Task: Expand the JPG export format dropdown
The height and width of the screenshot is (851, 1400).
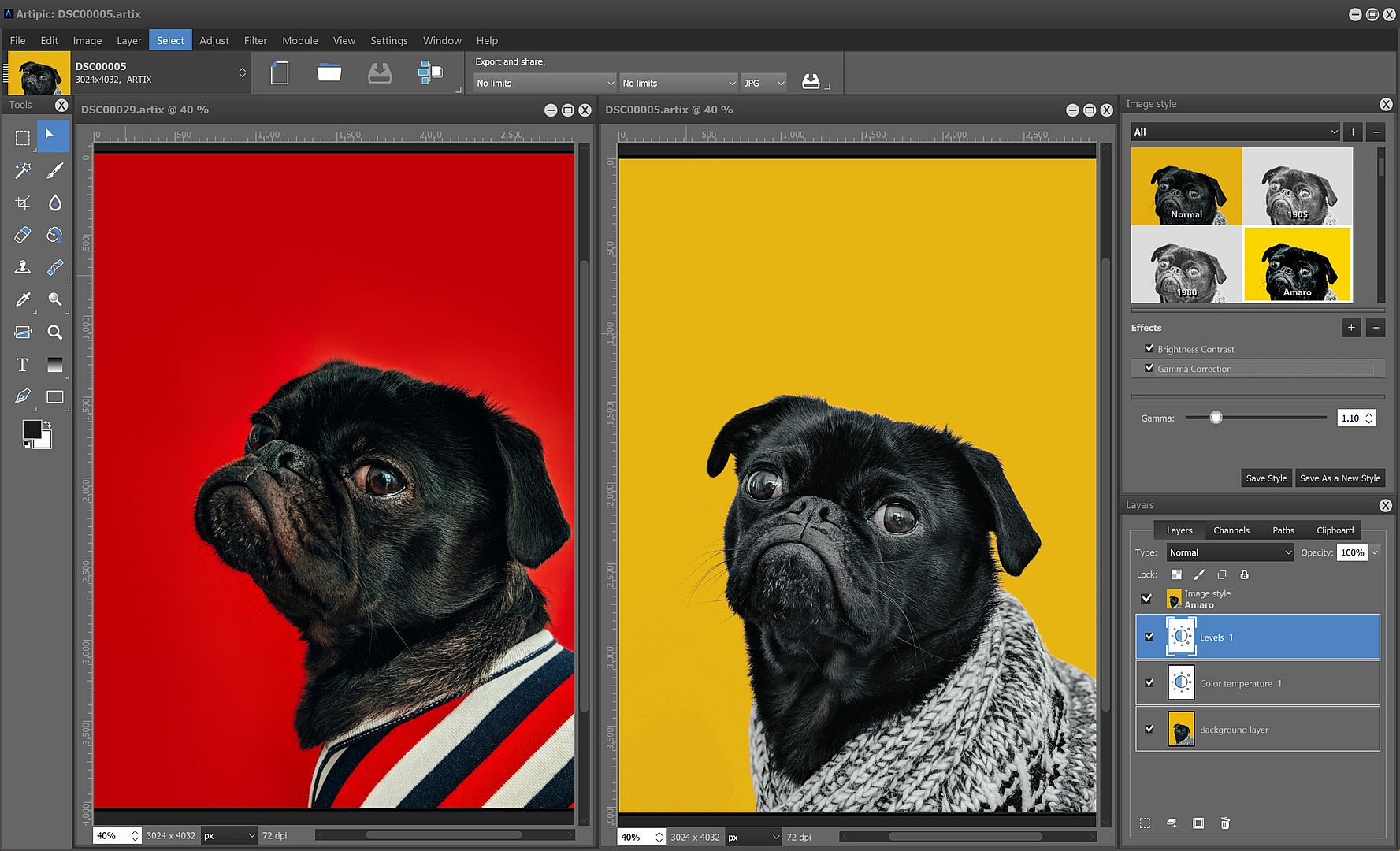Action: coord(763,83)
